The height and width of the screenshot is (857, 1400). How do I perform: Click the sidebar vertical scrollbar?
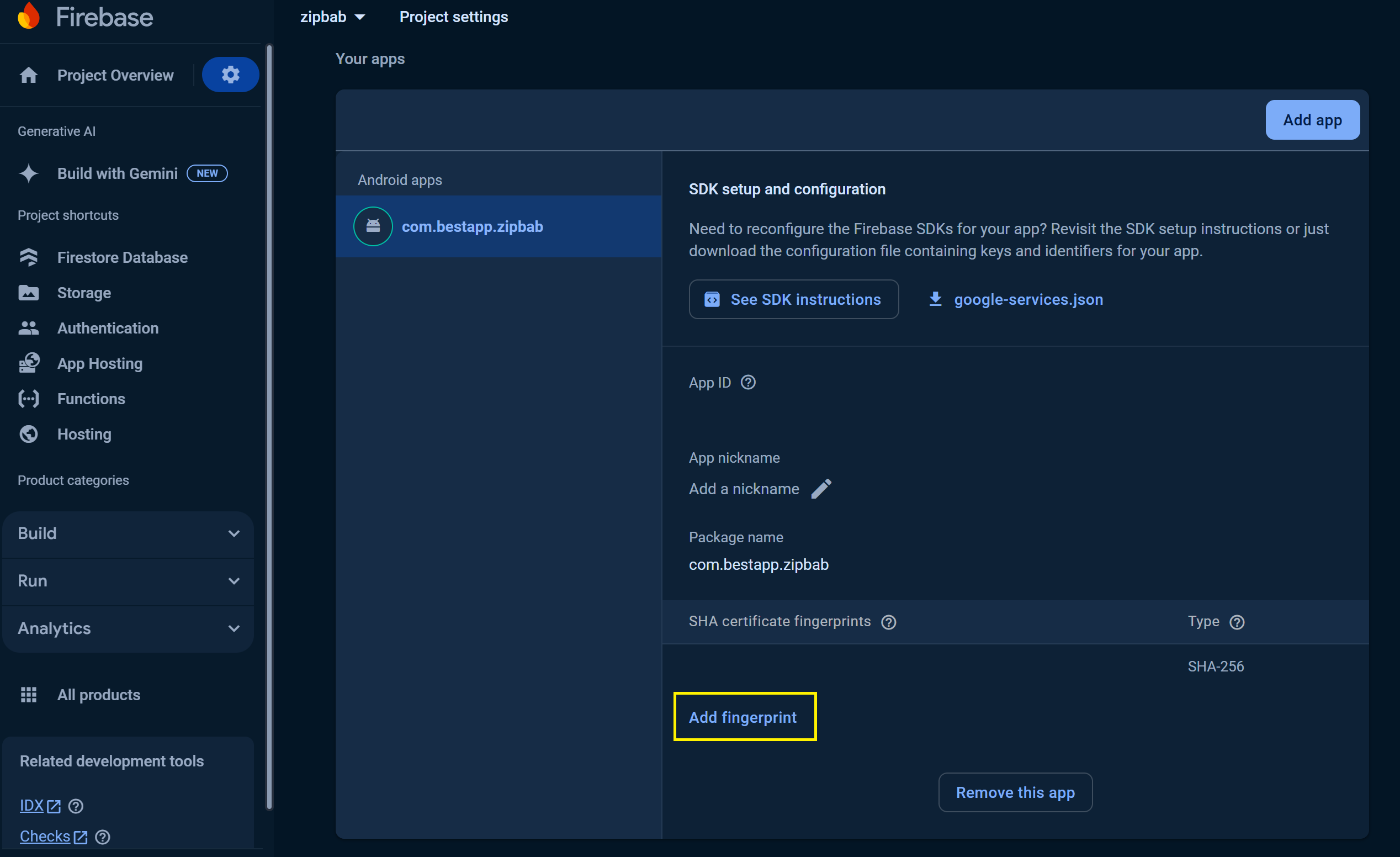coord(269,426)
